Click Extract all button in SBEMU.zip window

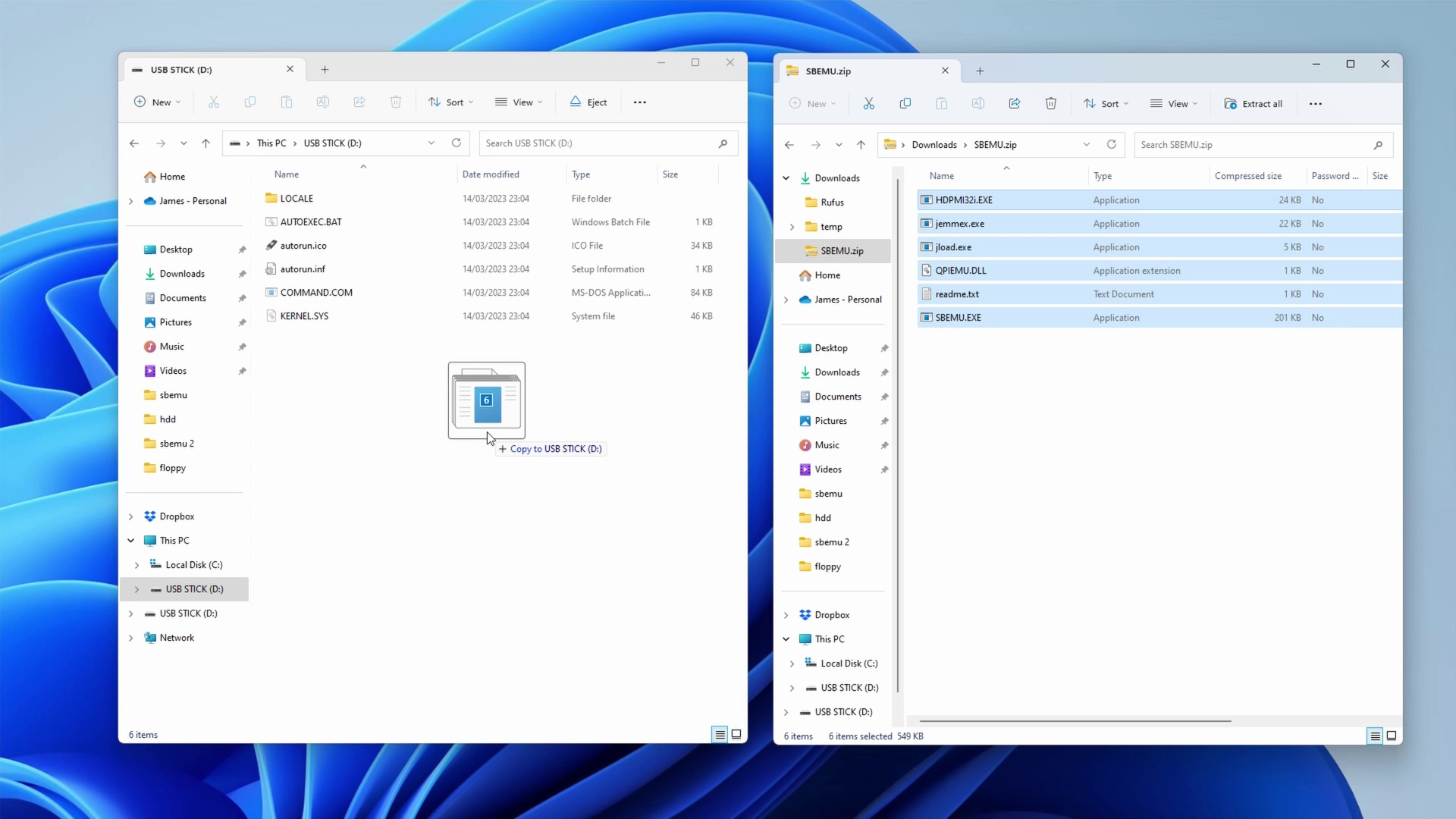1253,104
